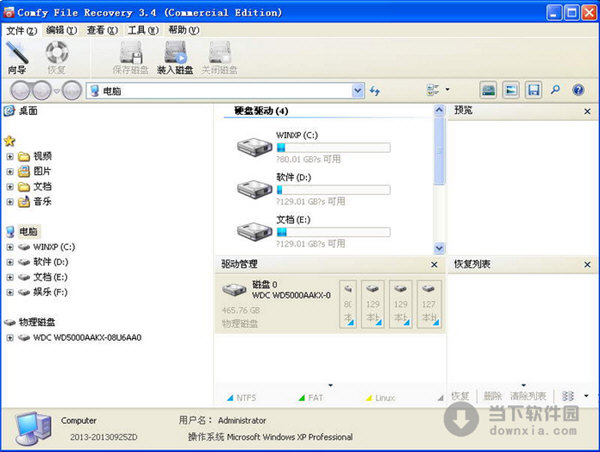Select 娱乐 (F:) label in the tree
The width and height of the screenshot is (600, 452).
coord(50,292)
